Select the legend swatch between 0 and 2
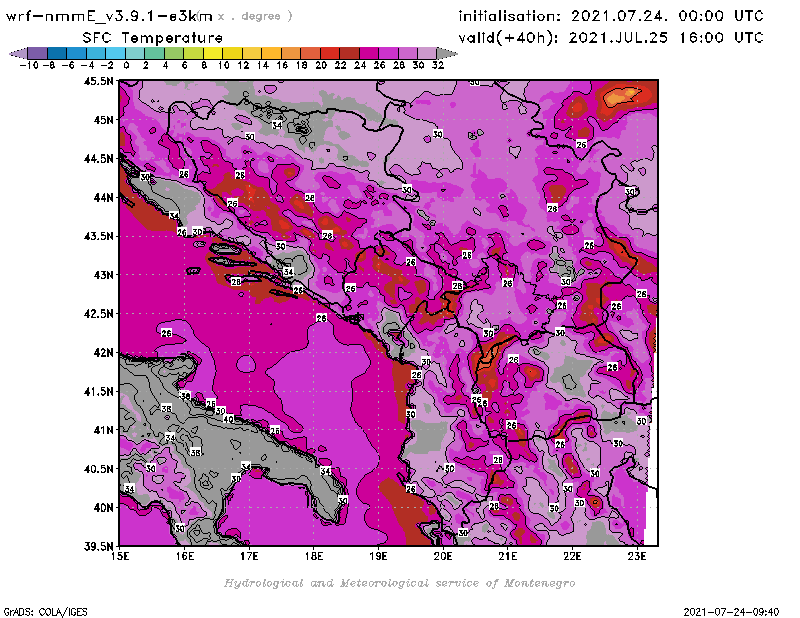800x618 pixels. [135, 53]
